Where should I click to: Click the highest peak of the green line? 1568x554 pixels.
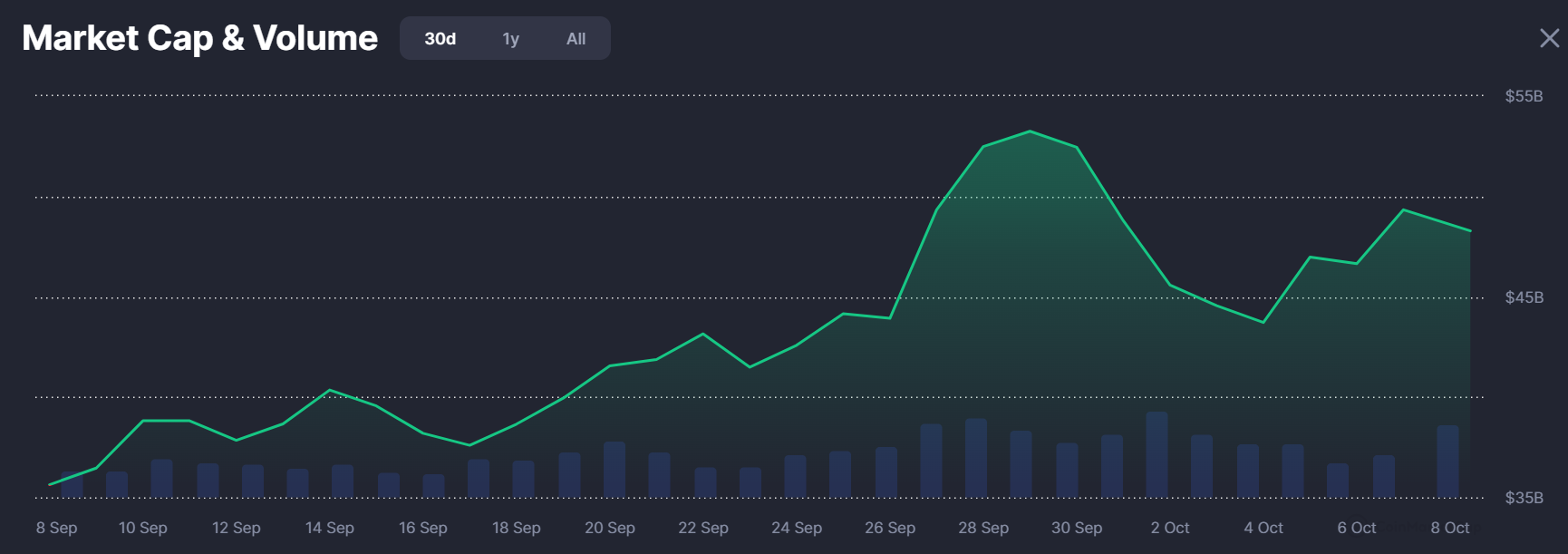1031,131
